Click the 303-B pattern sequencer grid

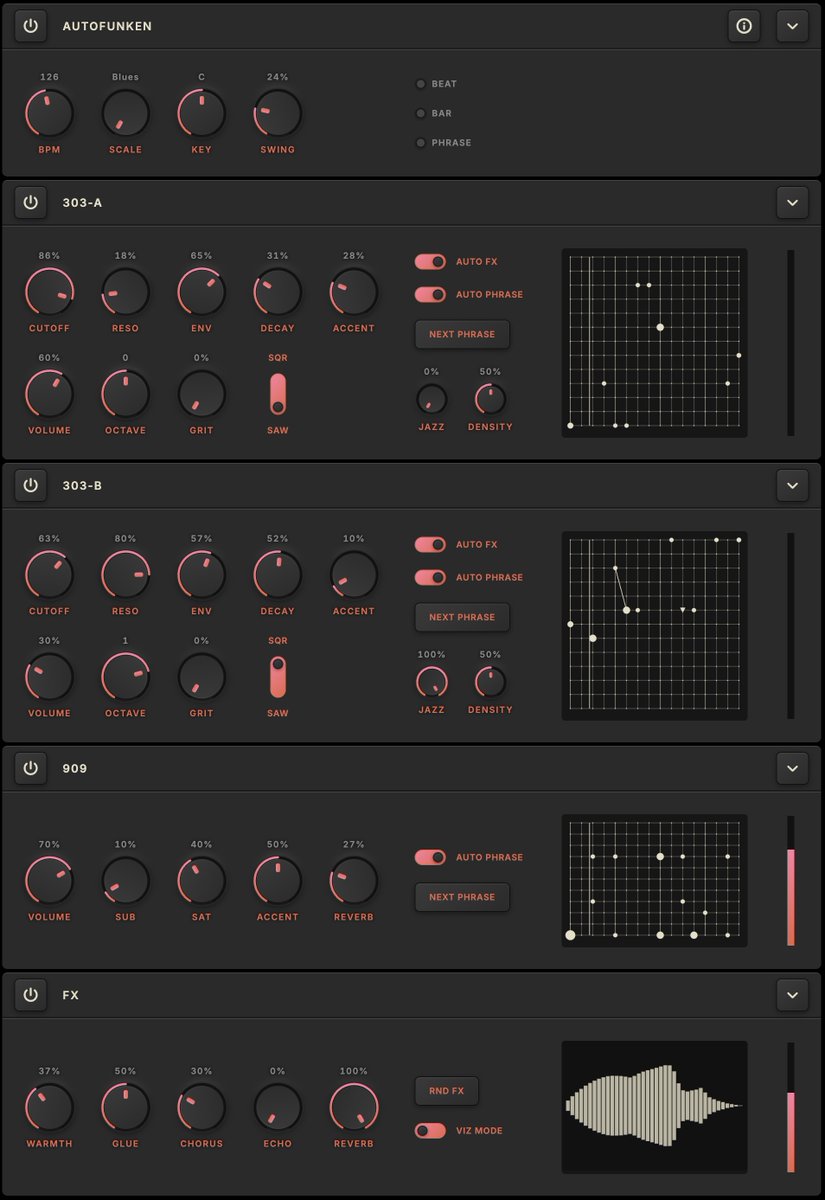[x=654, y=625]
